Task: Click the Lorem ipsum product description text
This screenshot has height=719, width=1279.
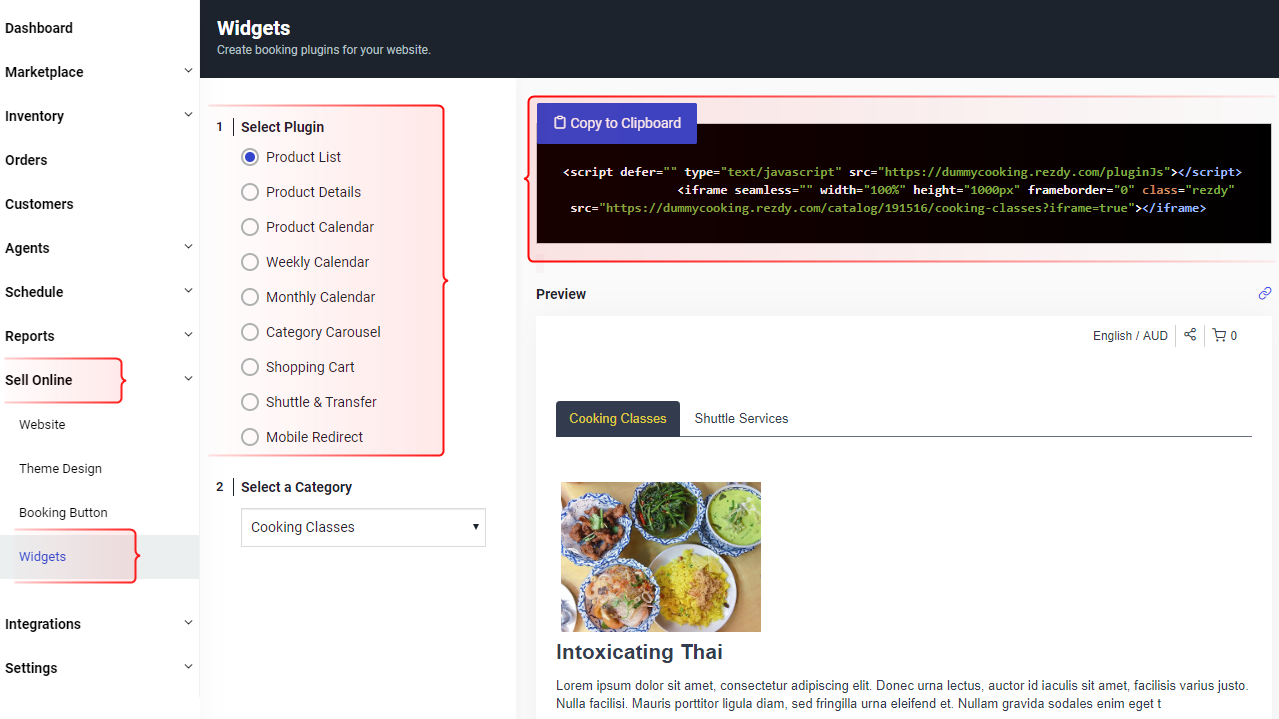Action: [902, 694]
